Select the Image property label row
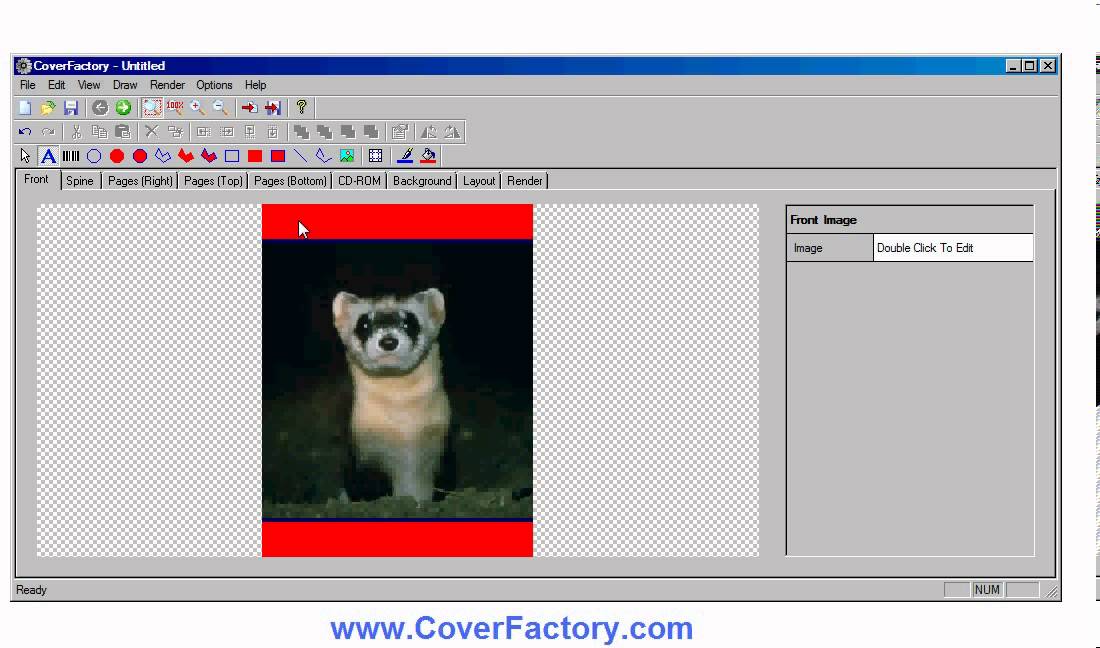 [830, 248]
